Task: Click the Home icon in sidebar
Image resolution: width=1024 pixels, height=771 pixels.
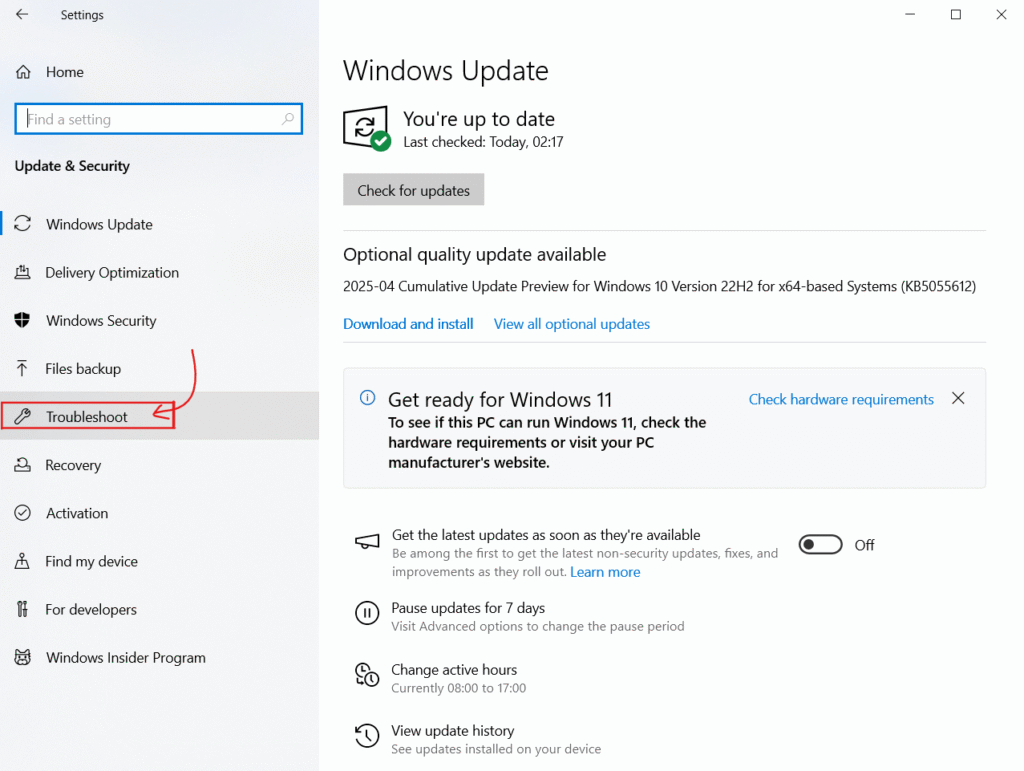Action: coord(24,72)
